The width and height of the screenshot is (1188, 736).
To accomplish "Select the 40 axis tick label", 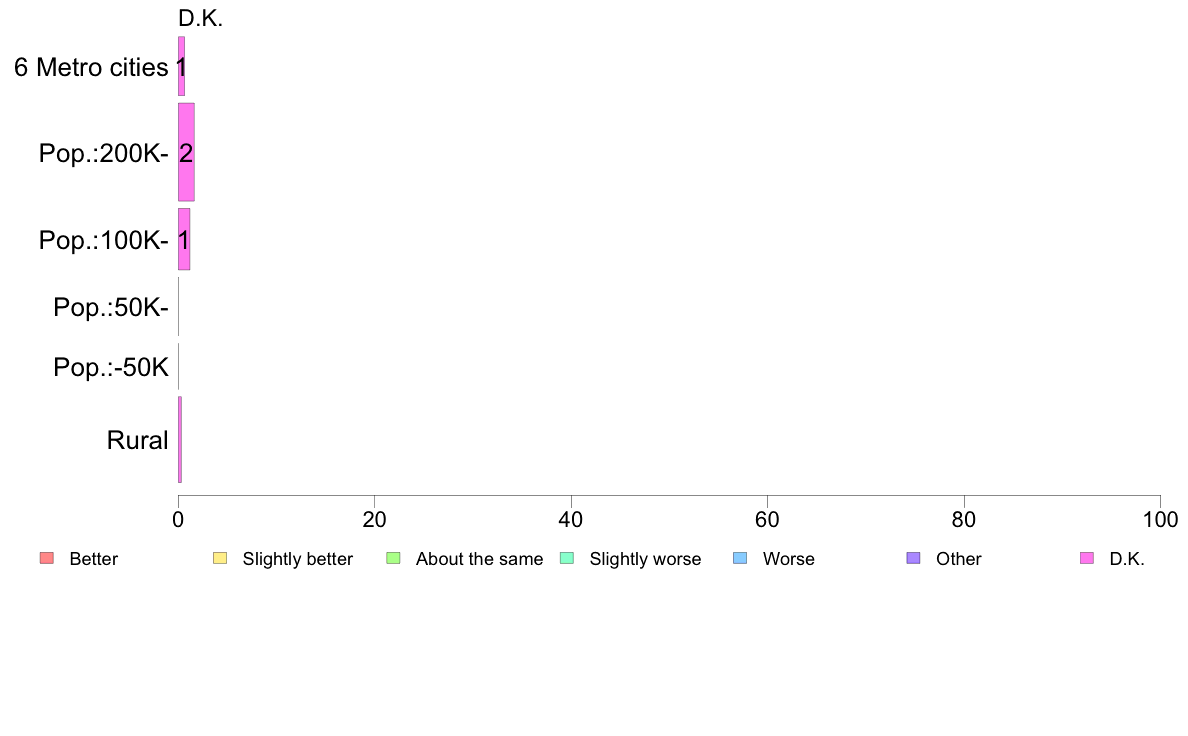I will pyautogui.click(x=571, y=520).
